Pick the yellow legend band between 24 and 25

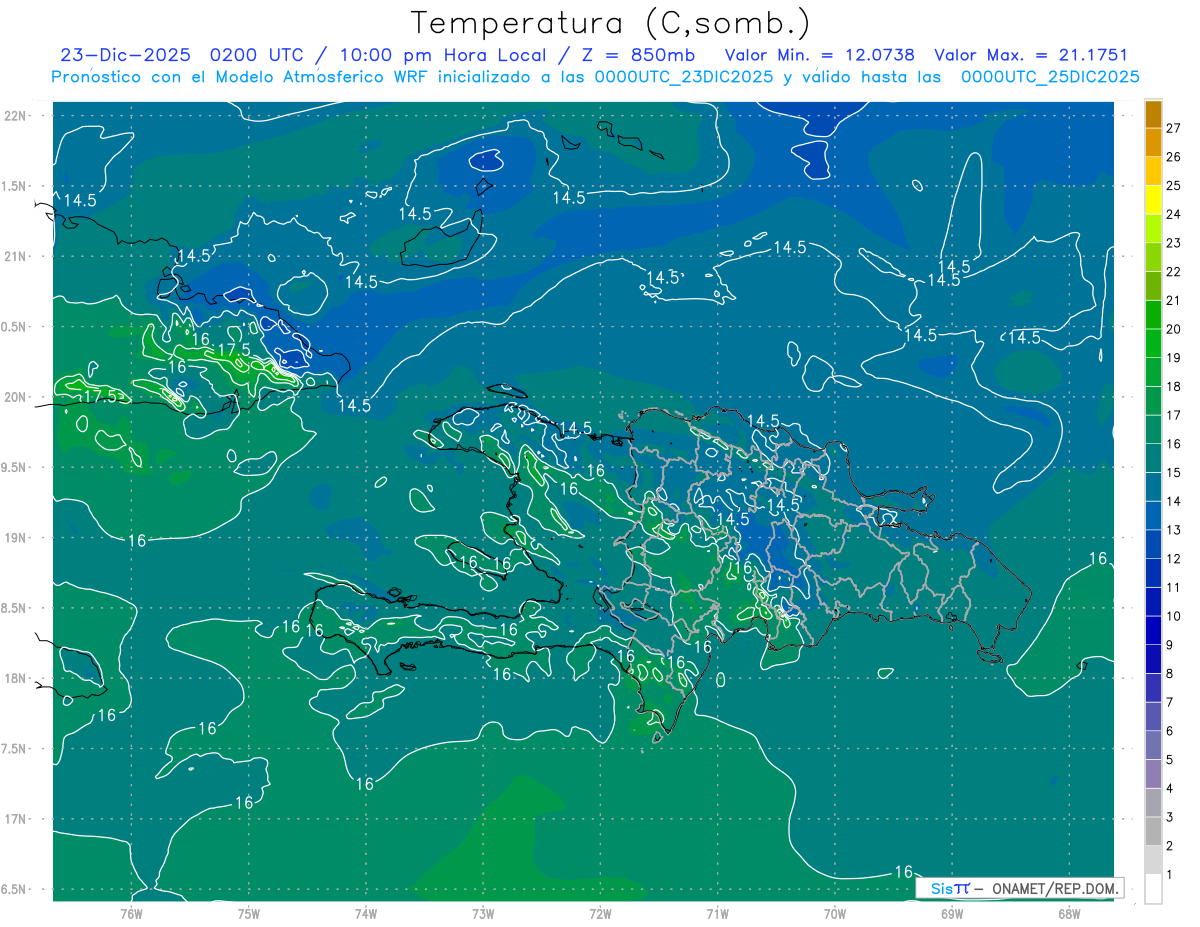coord(1153,200)
